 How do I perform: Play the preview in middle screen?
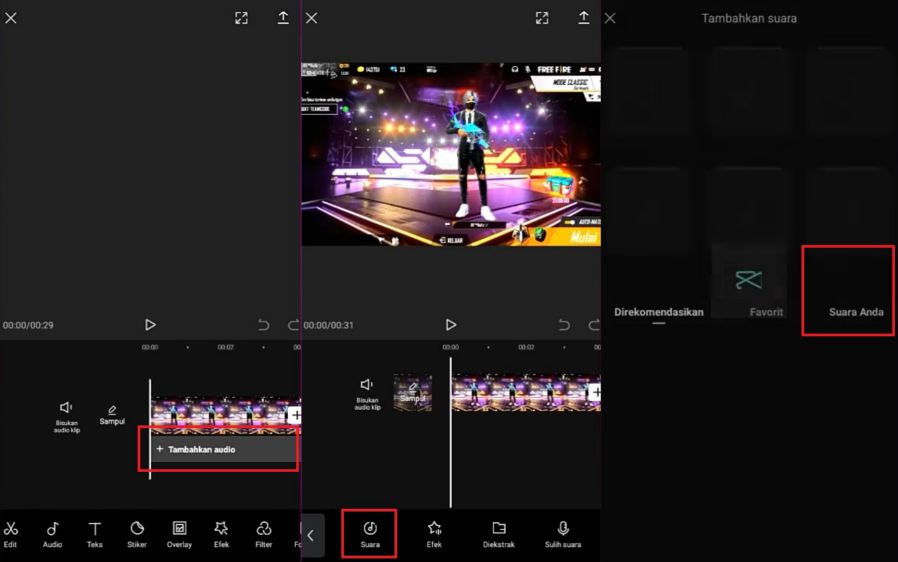point(451,325)
